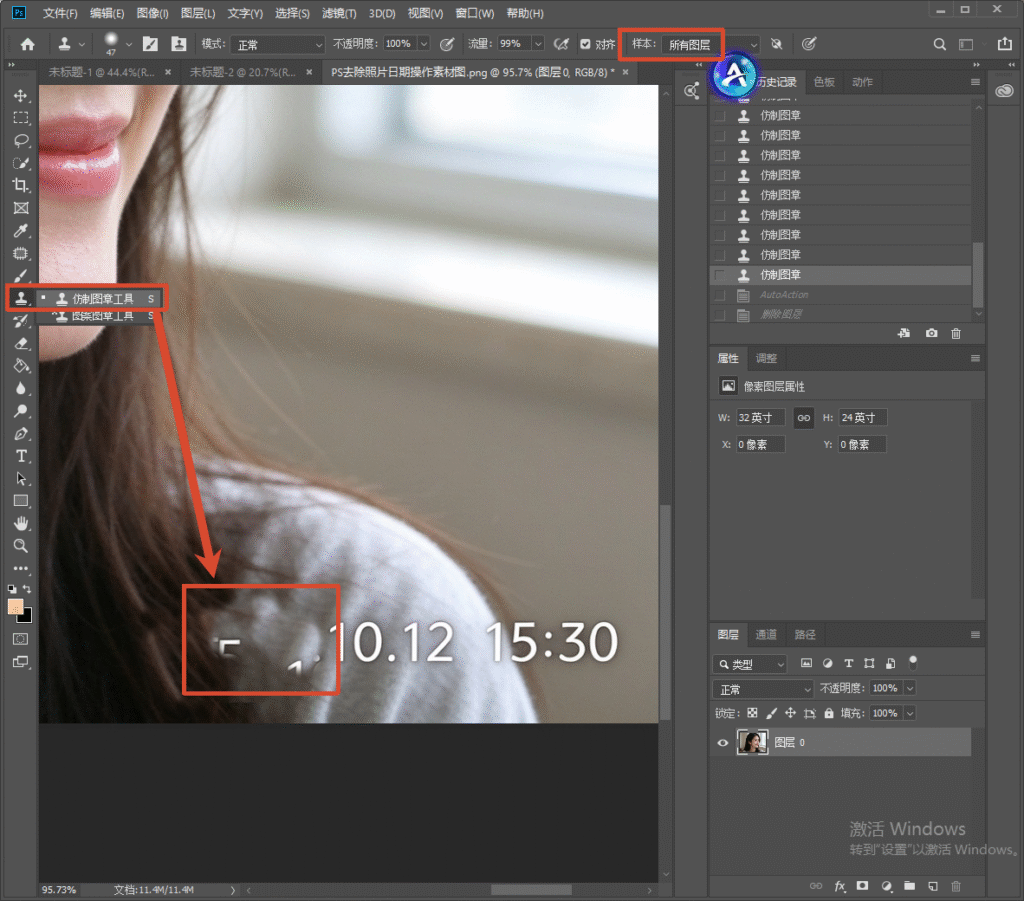Viewport: 1024px width, 901px height.
Task: Open the 滤镜(T) menu
Action: point(339,13)
